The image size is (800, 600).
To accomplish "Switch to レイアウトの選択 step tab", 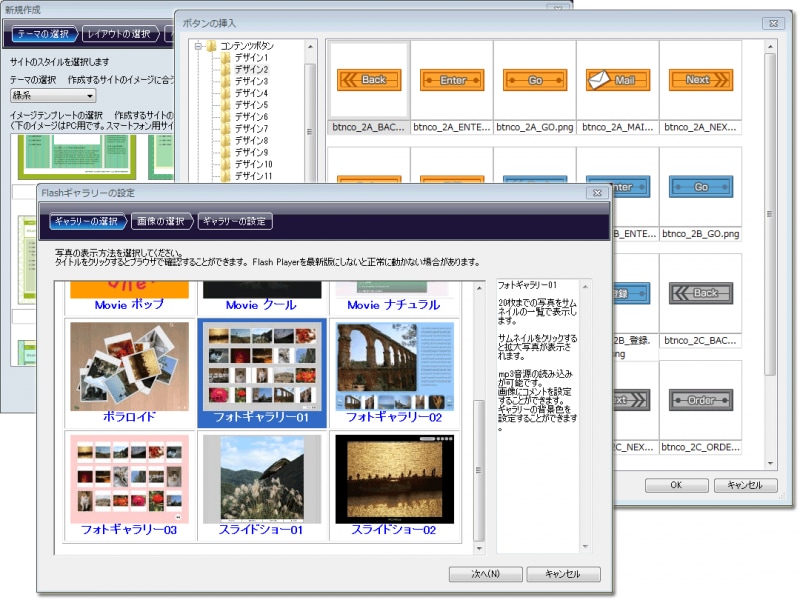I will coord(119,34).
